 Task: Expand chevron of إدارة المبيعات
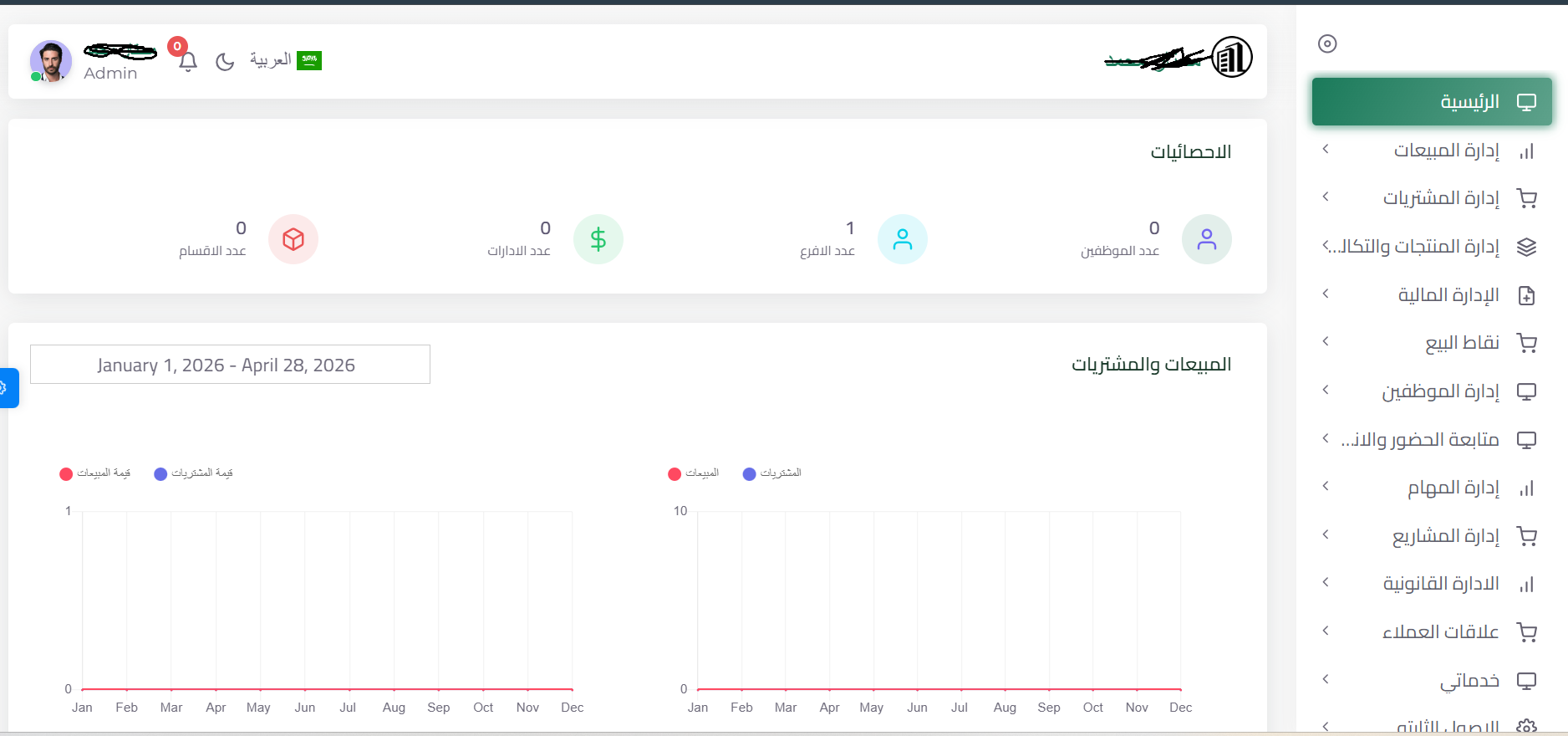[1326, 149]
